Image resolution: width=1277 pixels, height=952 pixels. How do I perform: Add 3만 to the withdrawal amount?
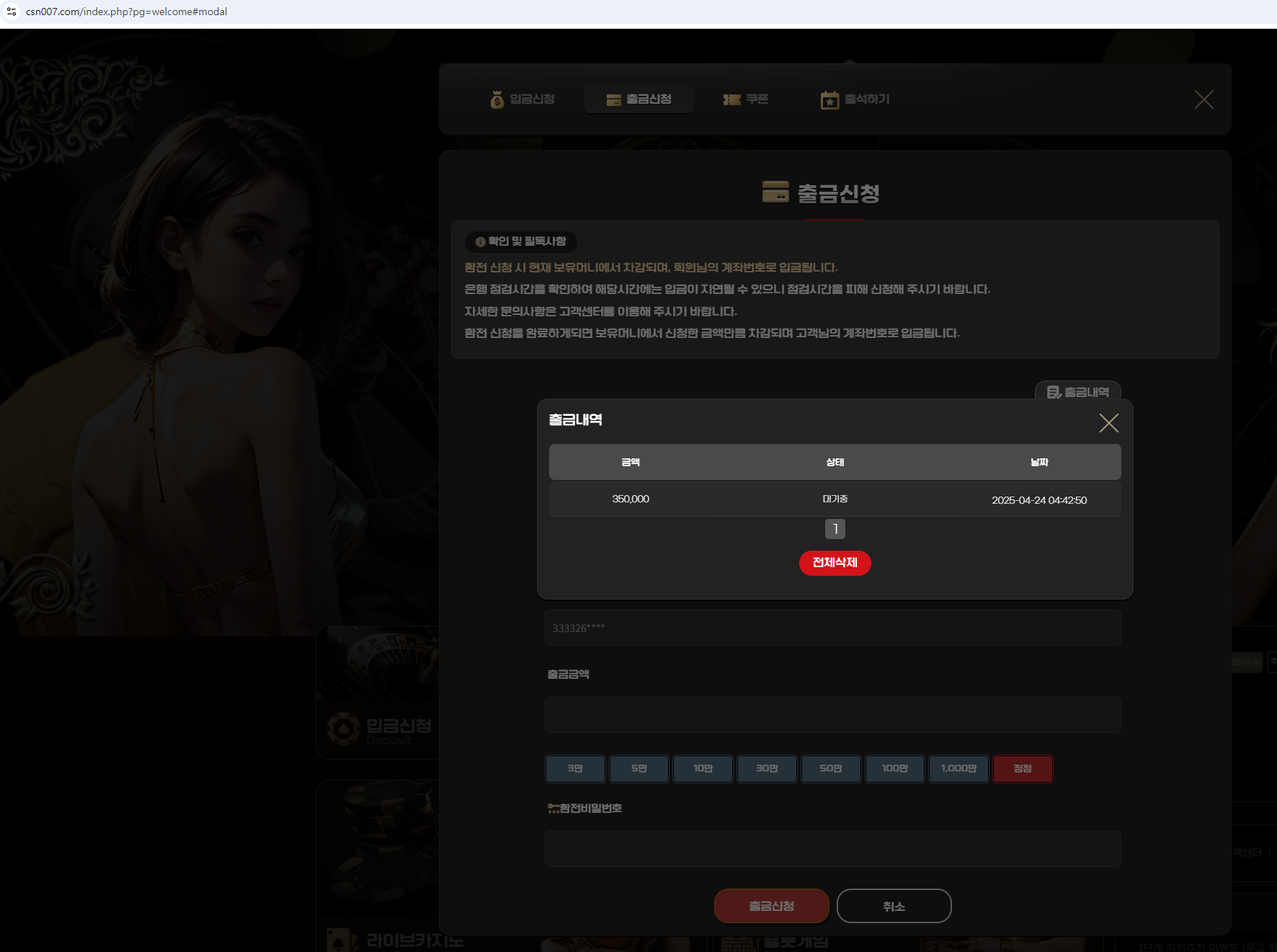pyautogui.click(x=575, y=769)
